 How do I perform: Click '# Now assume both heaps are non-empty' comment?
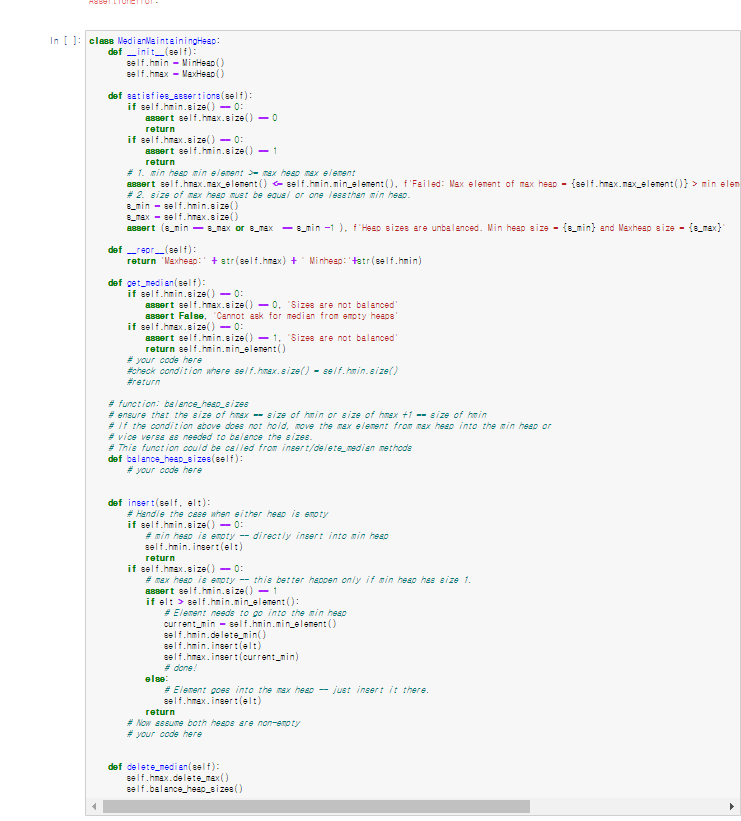(x=213, y=723)
